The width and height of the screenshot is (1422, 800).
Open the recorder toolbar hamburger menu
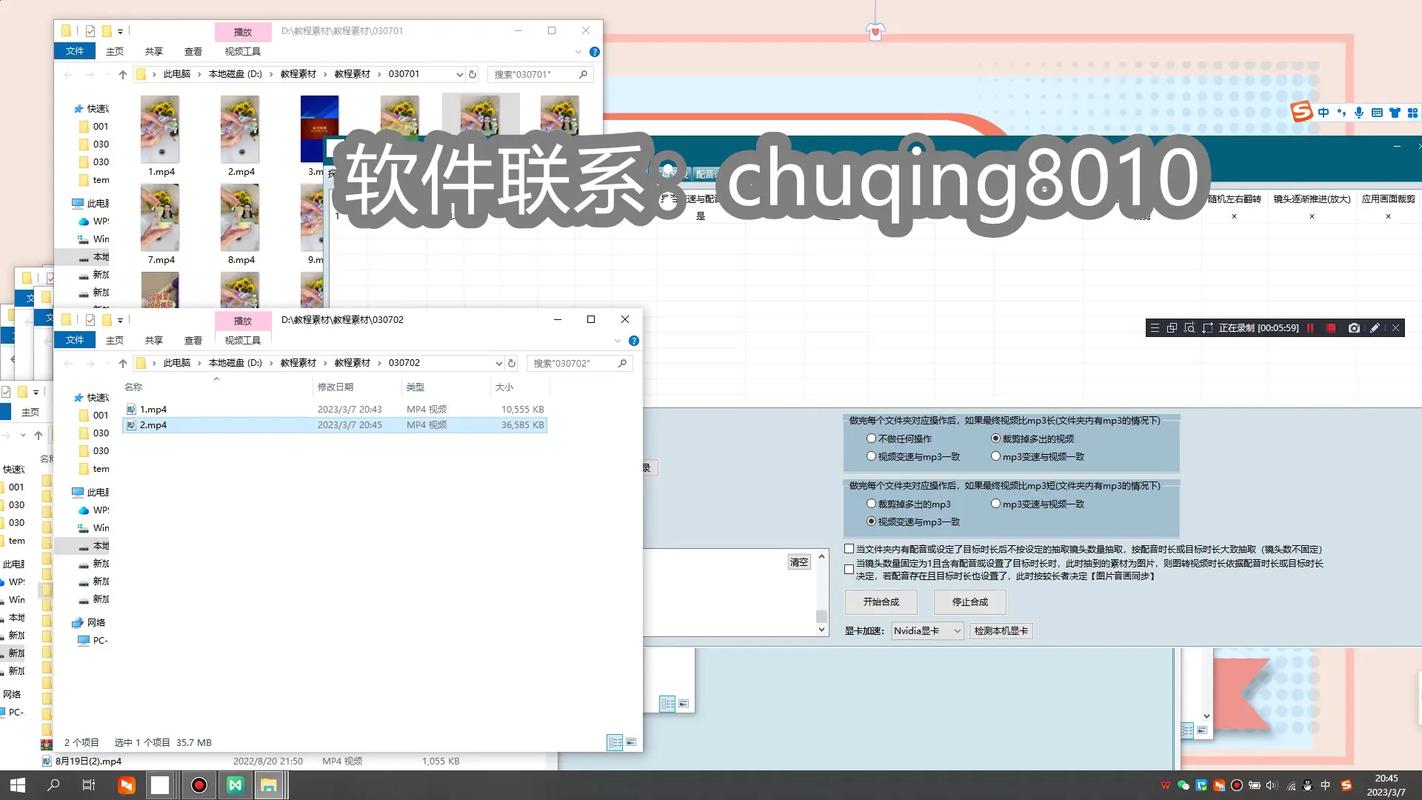(x=1155, y=328)
